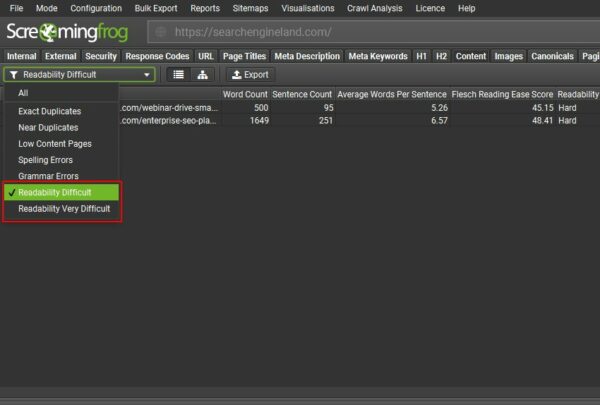Switch to the Response Codes tab
This screenshot has width=600, height=405.
[157, 56]
